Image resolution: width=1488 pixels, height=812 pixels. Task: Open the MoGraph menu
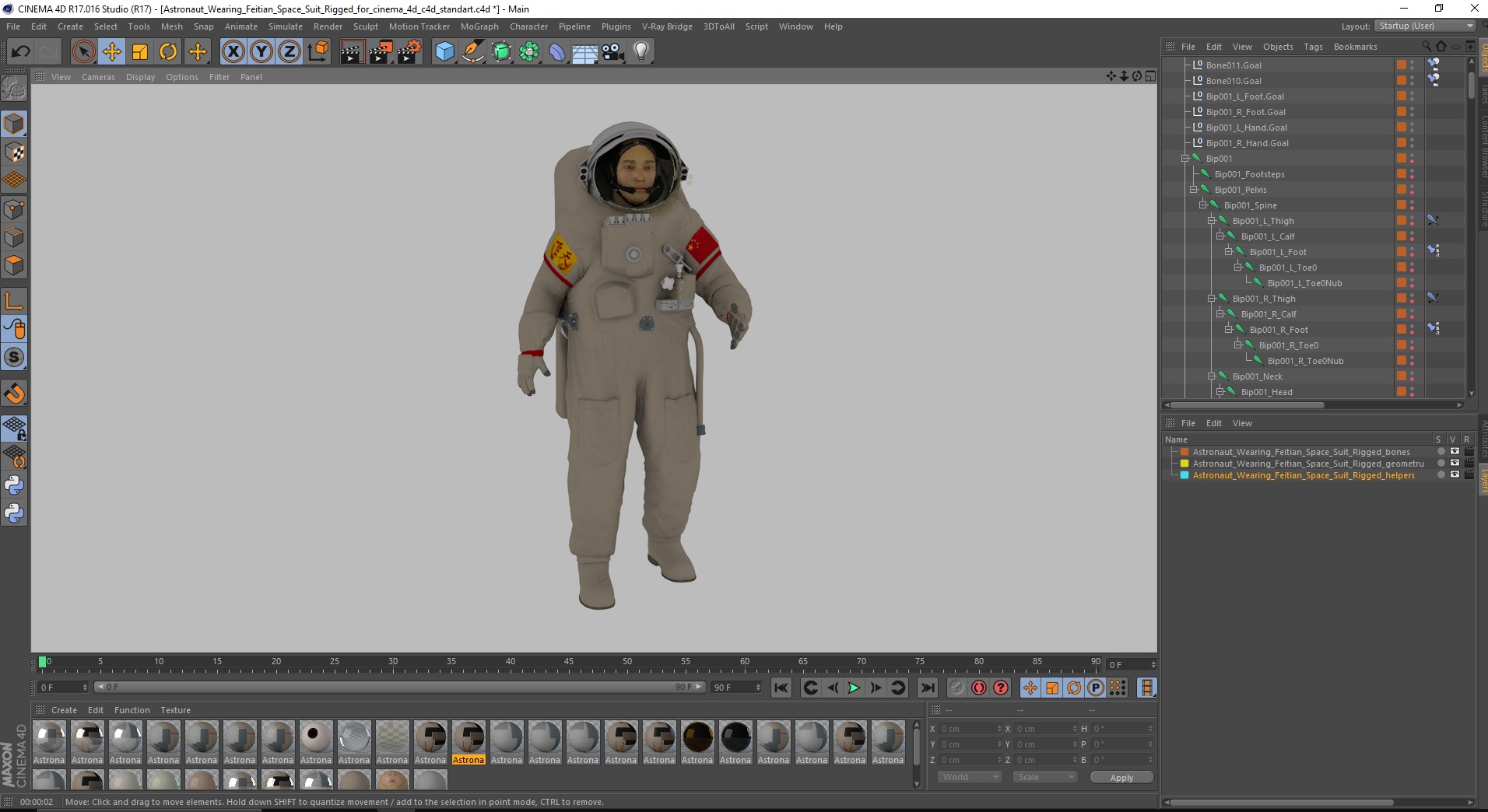479,26
